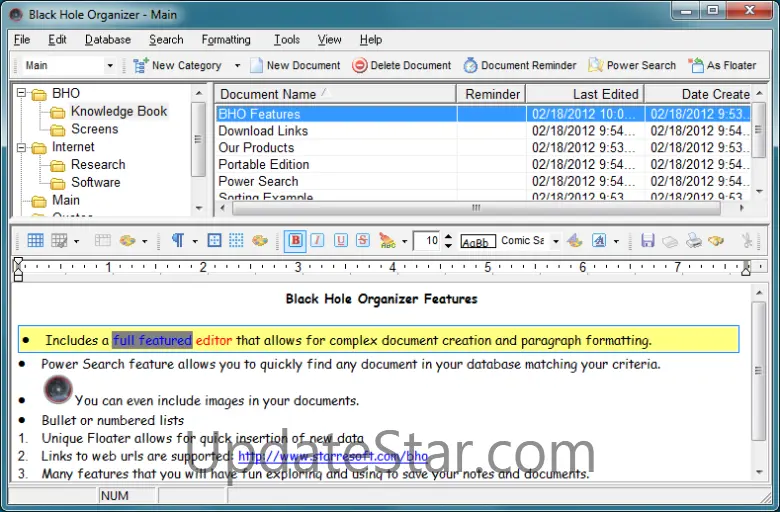The width and height of the screenshot is (780, 512).
Task: Click the eraser icon in editor toolbar
Action: (x=670, y=241)
